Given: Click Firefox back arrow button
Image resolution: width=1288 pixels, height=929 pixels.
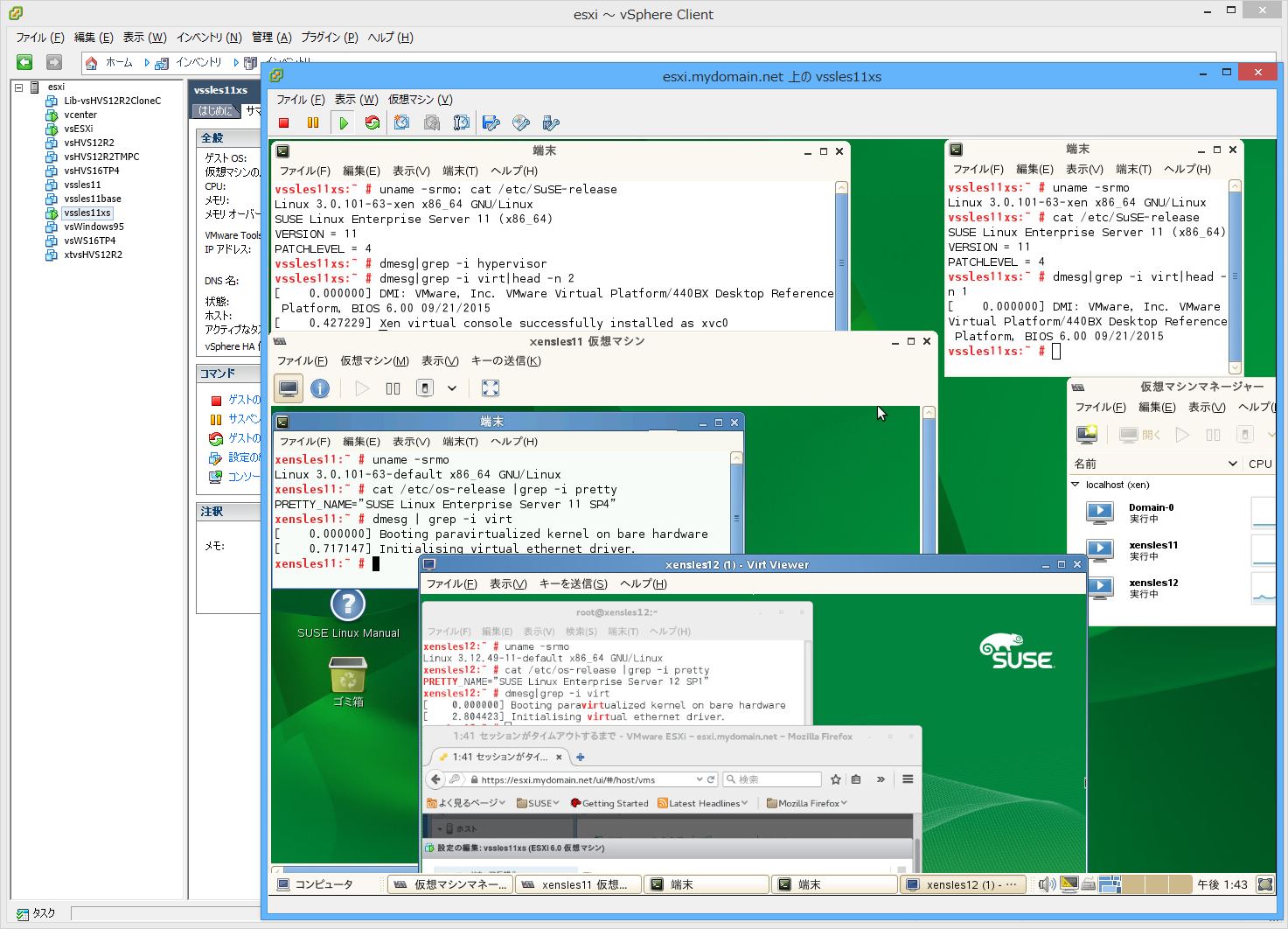Looking at the screenshot, I should (x=435, y=779).
